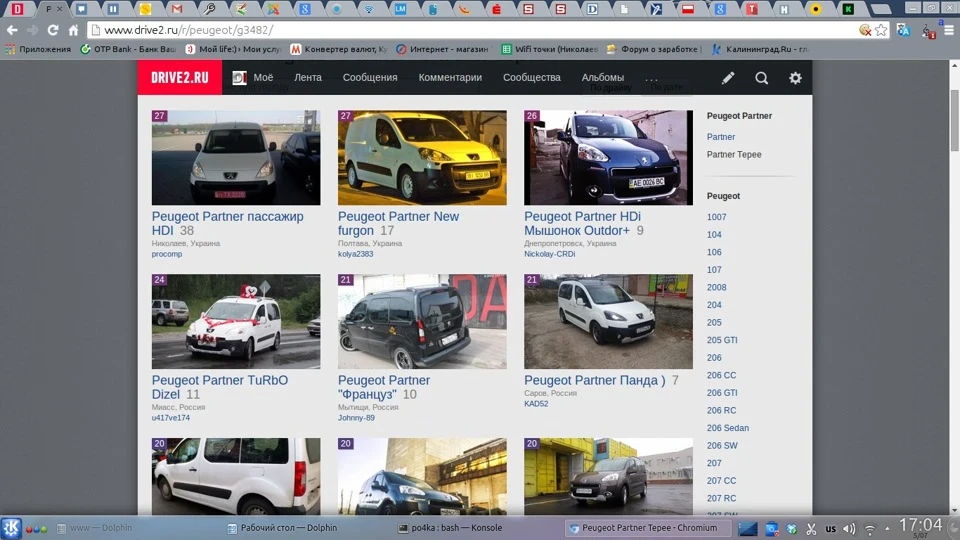Open Peugeot Partner HDi Мышонок Outdor+ link
This screenshot has height=540, width=960.
tap(582, 223)
